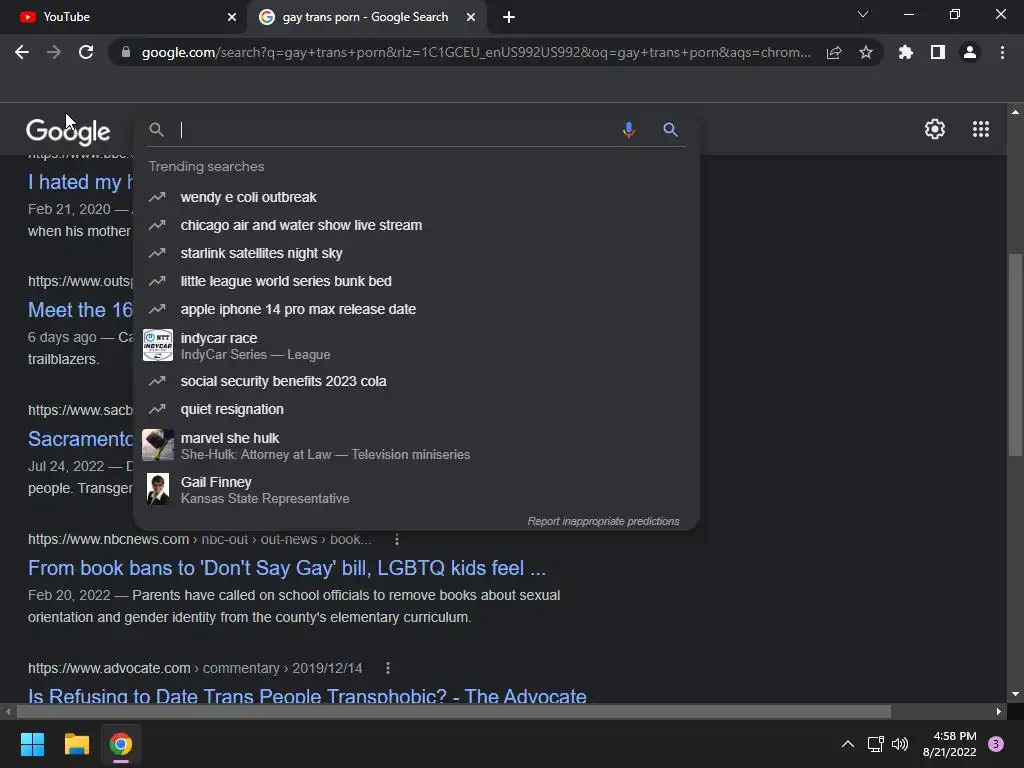Image resolution: width=1024 pixels, height=768 pixels.
Task: Click the Chrome forward arrow
Action: pos(54,52)
